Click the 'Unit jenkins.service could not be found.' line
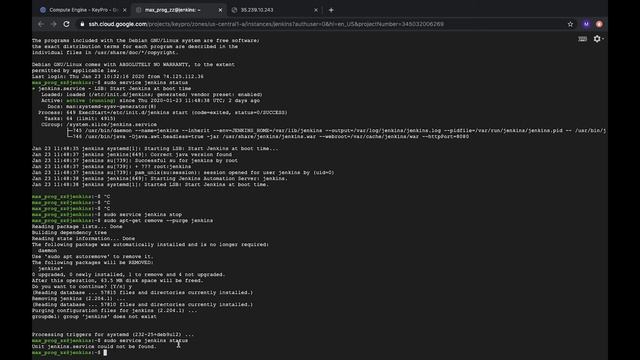Viewport: 640px width, 360px height. (x=94, y=347)
